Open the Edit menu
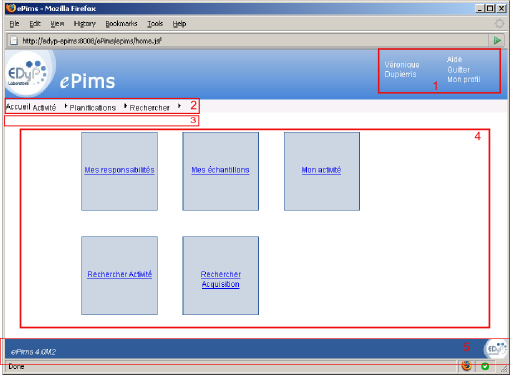Image resolution: width=510 pixels, height=375 pixels. point(35,24)
